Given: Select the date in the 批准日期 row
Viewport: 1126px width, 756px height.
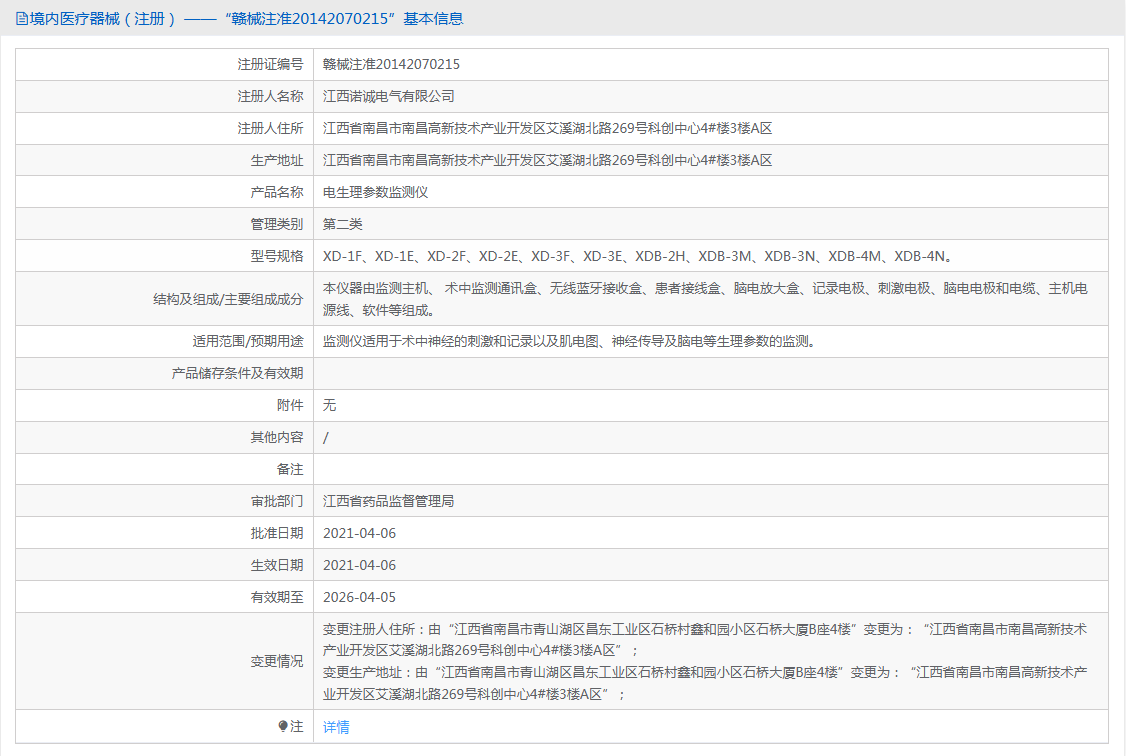Looking at the screenshot, I should [x=360, y=533].
